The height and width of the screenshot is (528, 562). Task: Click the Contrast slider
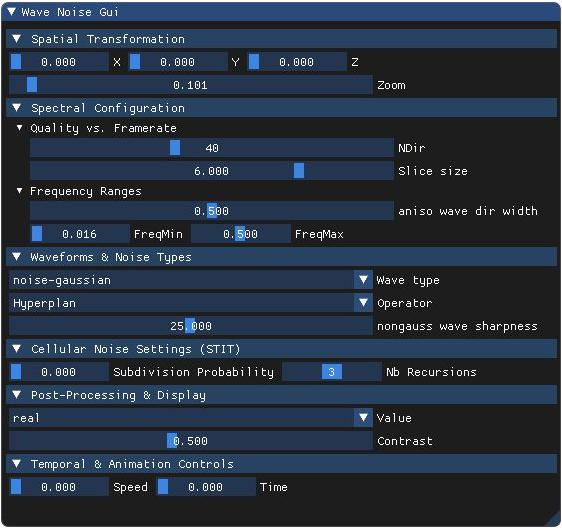click(191, 441)
